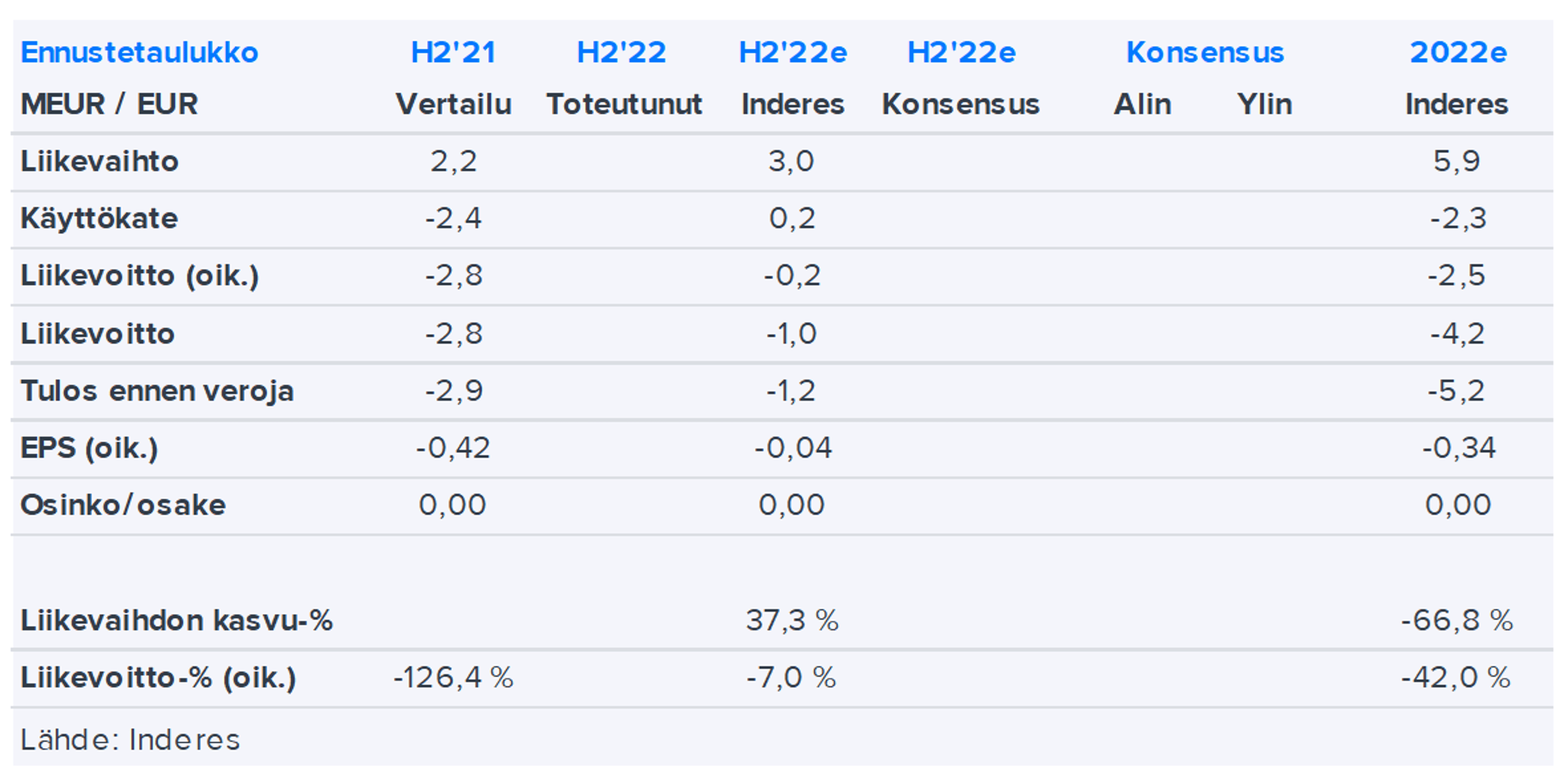The height and width of the screenshot is (775, 1568).
Task: Select the Alin subheader under Konsensus
Action: (1142, 104)
